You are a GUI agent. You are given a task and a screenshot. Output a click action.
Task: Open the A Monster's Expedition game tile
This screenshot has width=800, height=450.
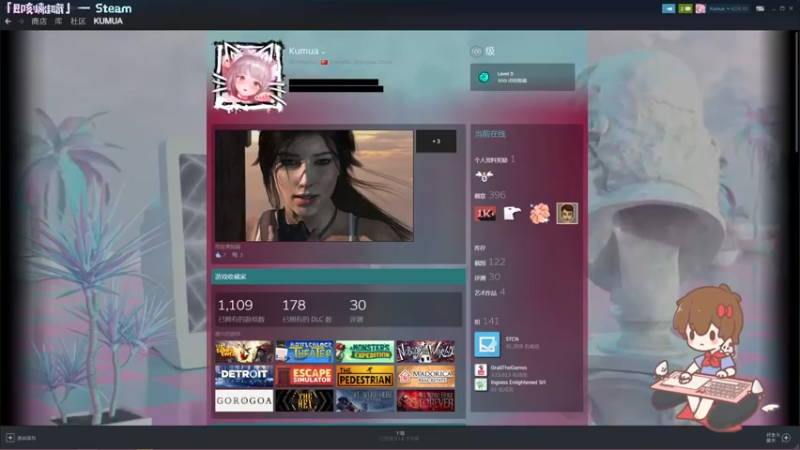click(x=365, y=352)
